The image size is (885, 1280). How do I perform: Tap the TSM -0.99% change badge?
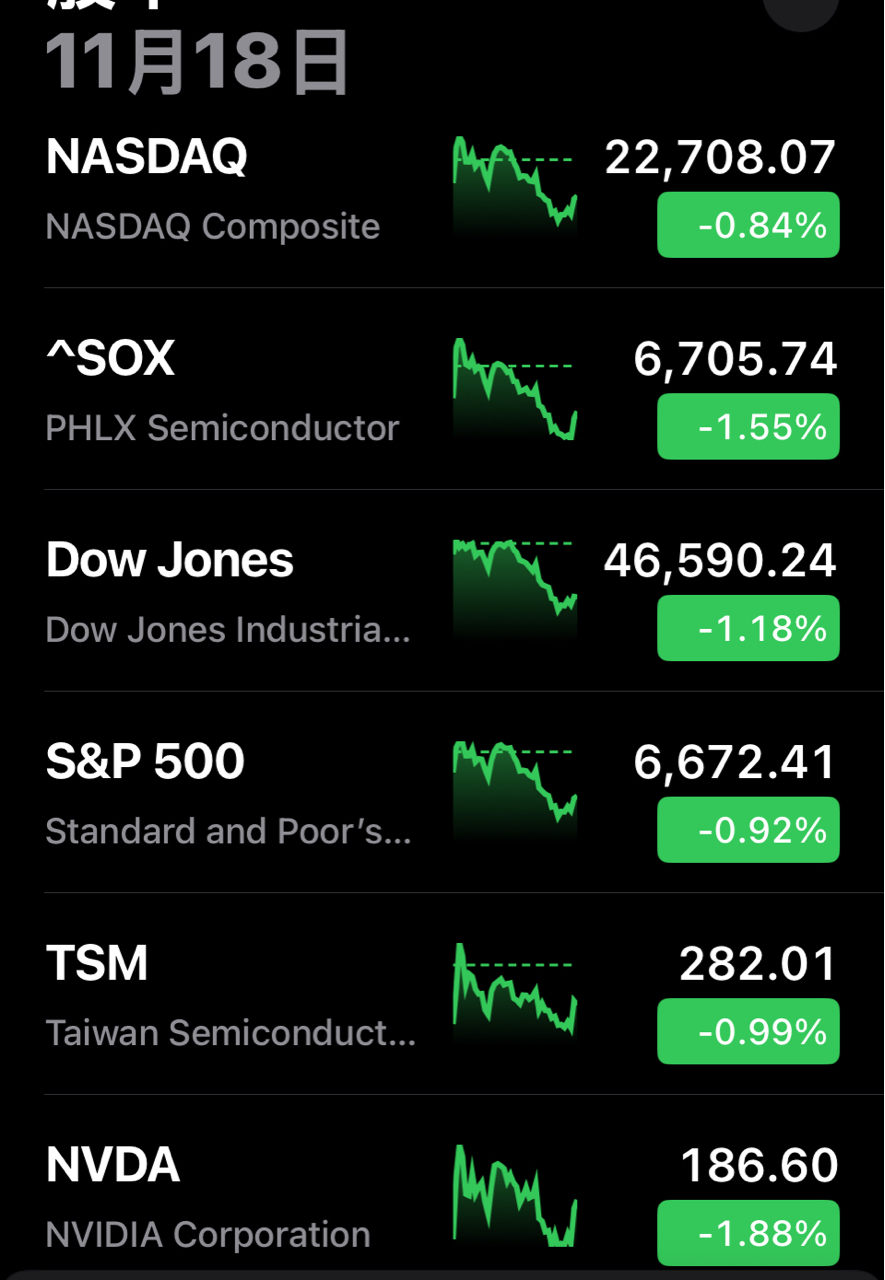pos(748,1032)
